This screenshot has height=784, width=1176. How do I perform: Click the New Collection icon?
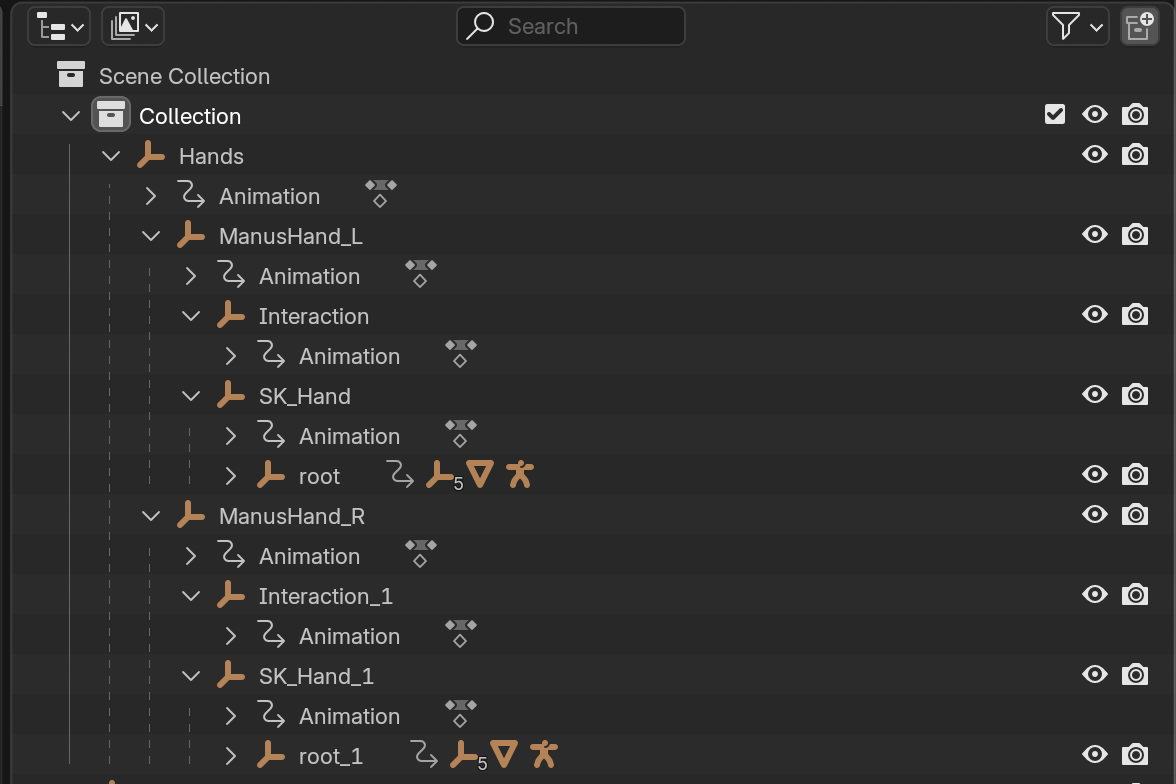click(x=1139, y=26)
